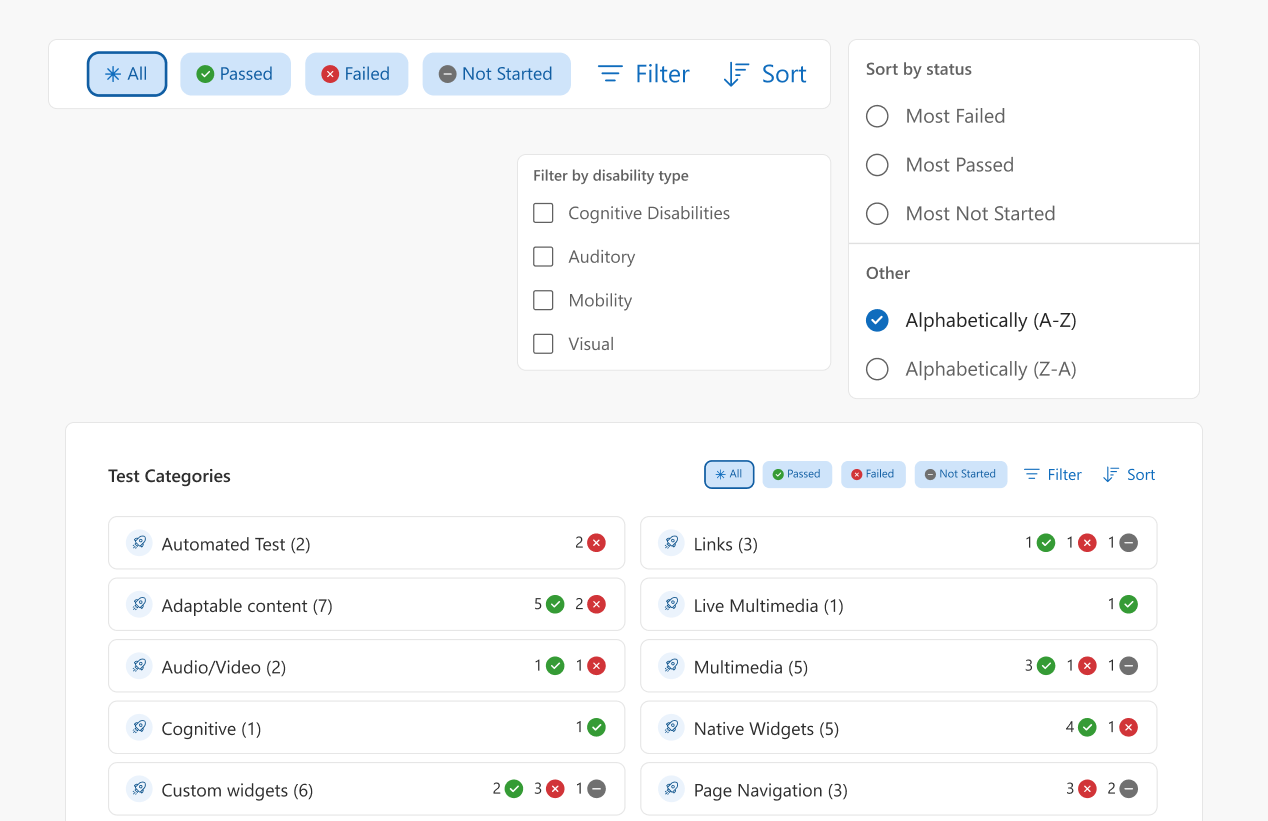Open the large Sort menu button
The width and height of the screenshot is (1268, 821).
click(x=765, y=74)
